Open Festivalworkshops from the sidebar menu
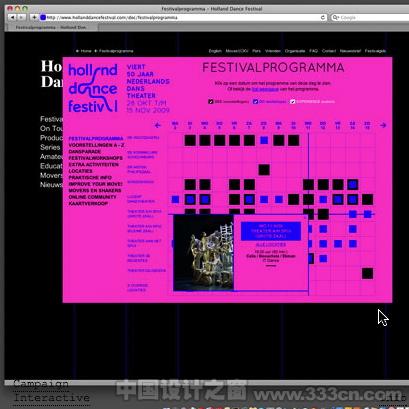This screenshot has height=409, width=409. tap(96, 158)
